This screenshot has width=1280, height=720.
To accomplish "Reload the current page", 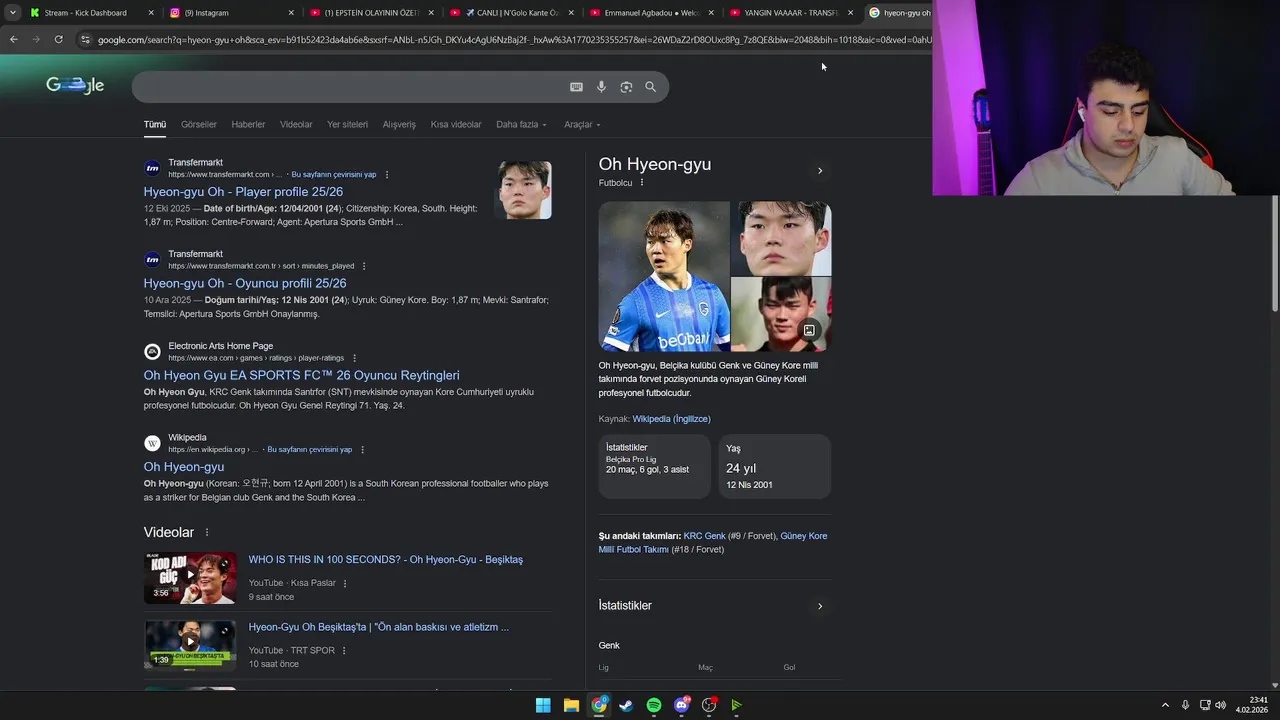I will point(59,39).
